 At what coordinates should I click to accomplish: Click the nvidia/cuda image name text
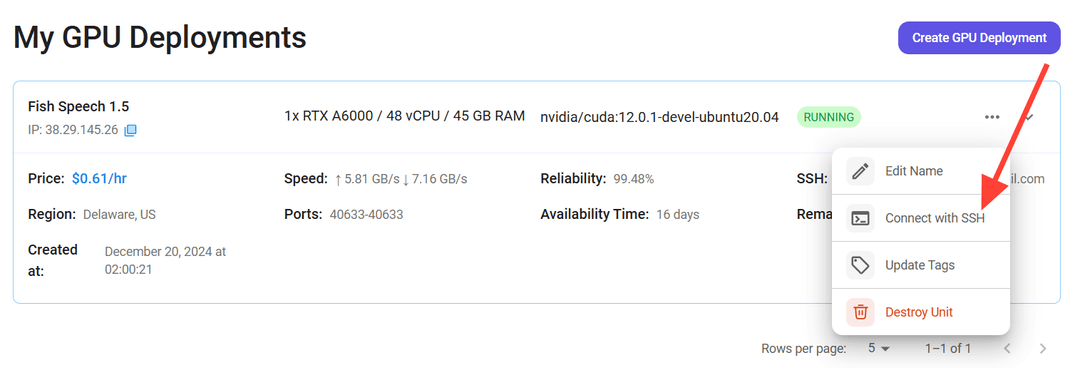[x=660, y=117]
